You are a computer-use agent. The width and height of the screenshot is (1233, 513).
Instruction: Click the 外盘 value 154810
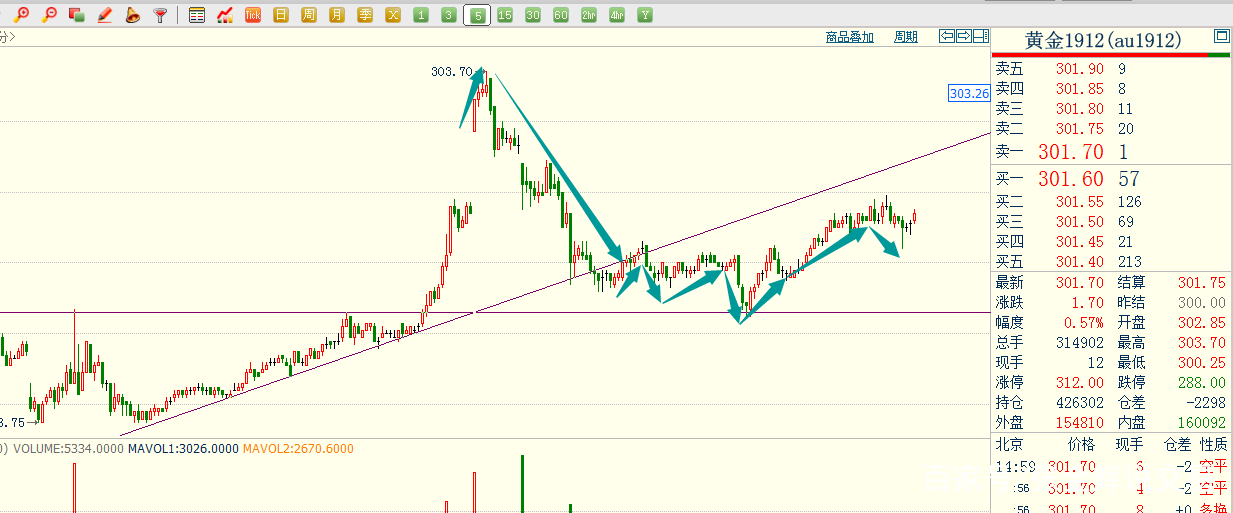(x=1079, y=423)
